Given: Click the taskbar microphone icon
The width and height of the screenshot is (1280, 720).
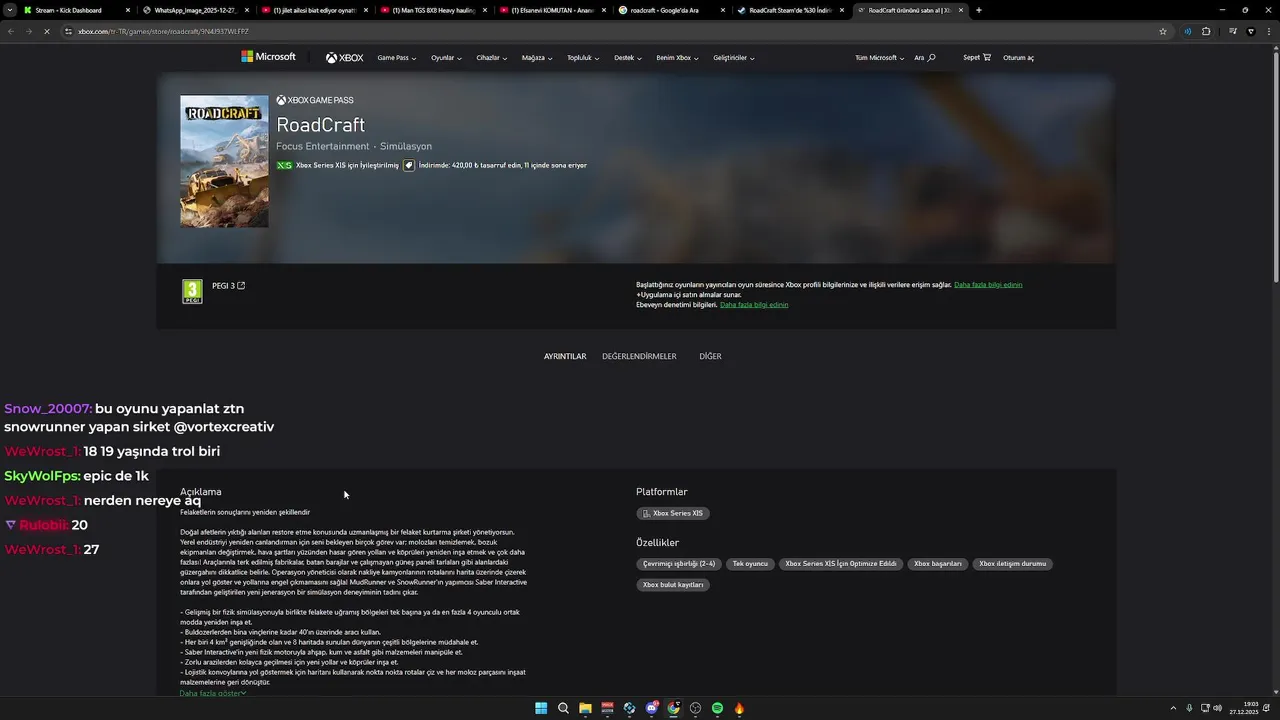Looking at the screenshot, I should pos(1189,708).
